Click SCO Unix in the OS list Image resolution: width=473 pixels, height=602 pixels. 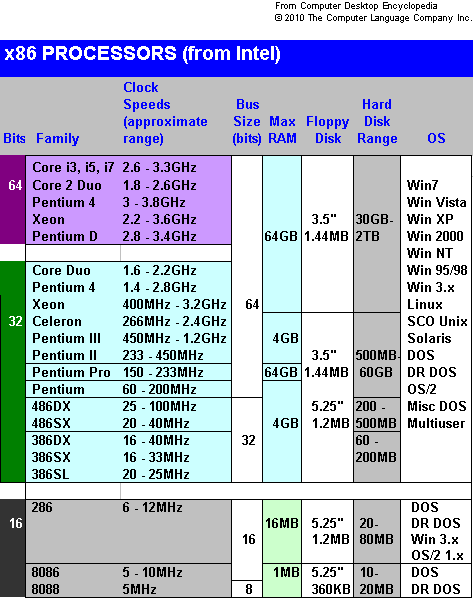[x=437, y=321]
